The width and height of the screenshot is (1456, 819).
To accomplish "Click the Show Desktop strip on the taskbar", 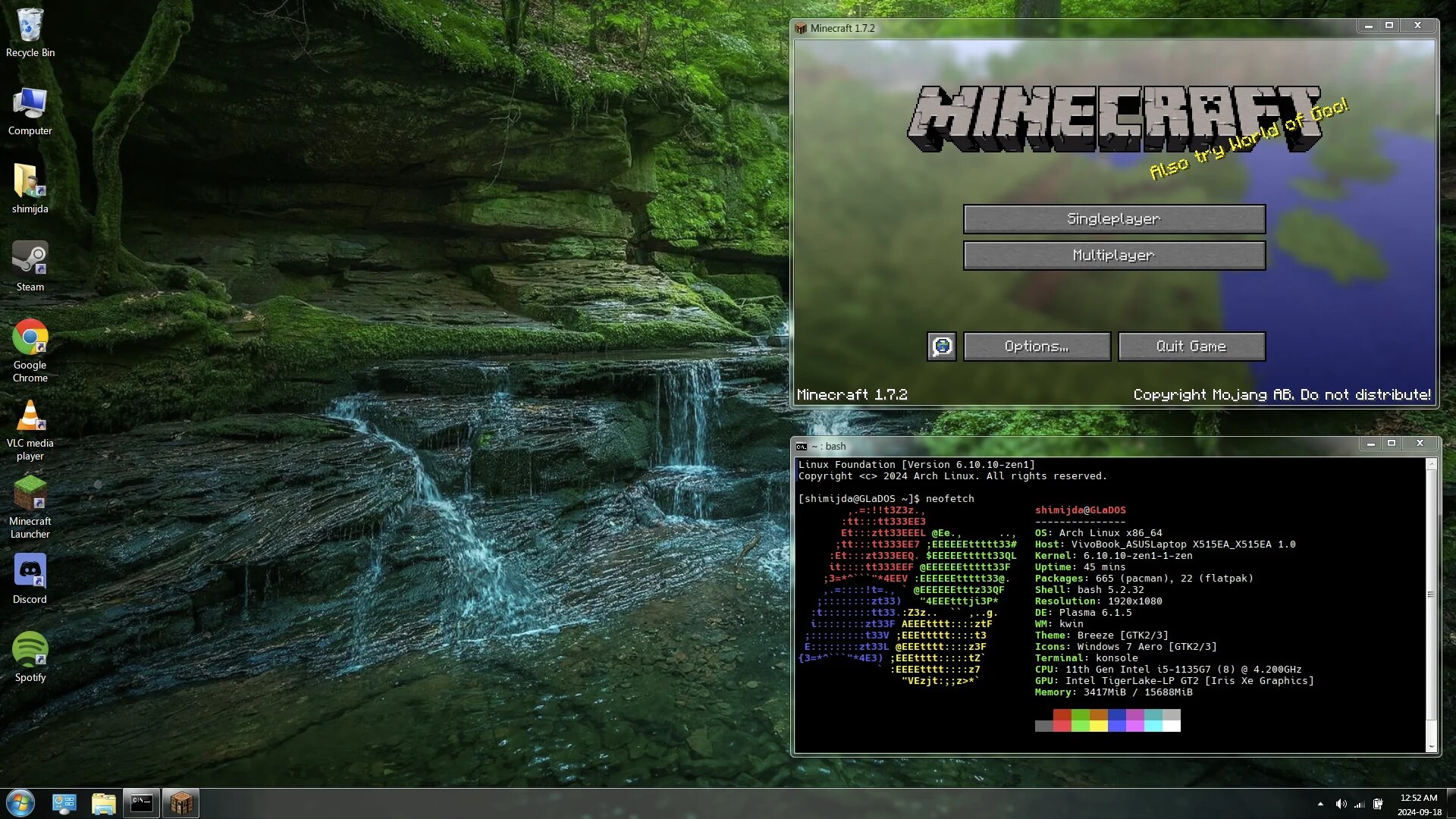I will (1451, 804).
